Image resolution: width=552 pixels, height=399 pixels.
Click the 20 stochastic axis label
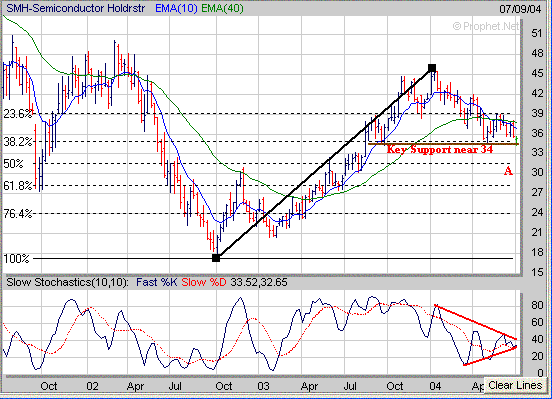pos(537,356)
